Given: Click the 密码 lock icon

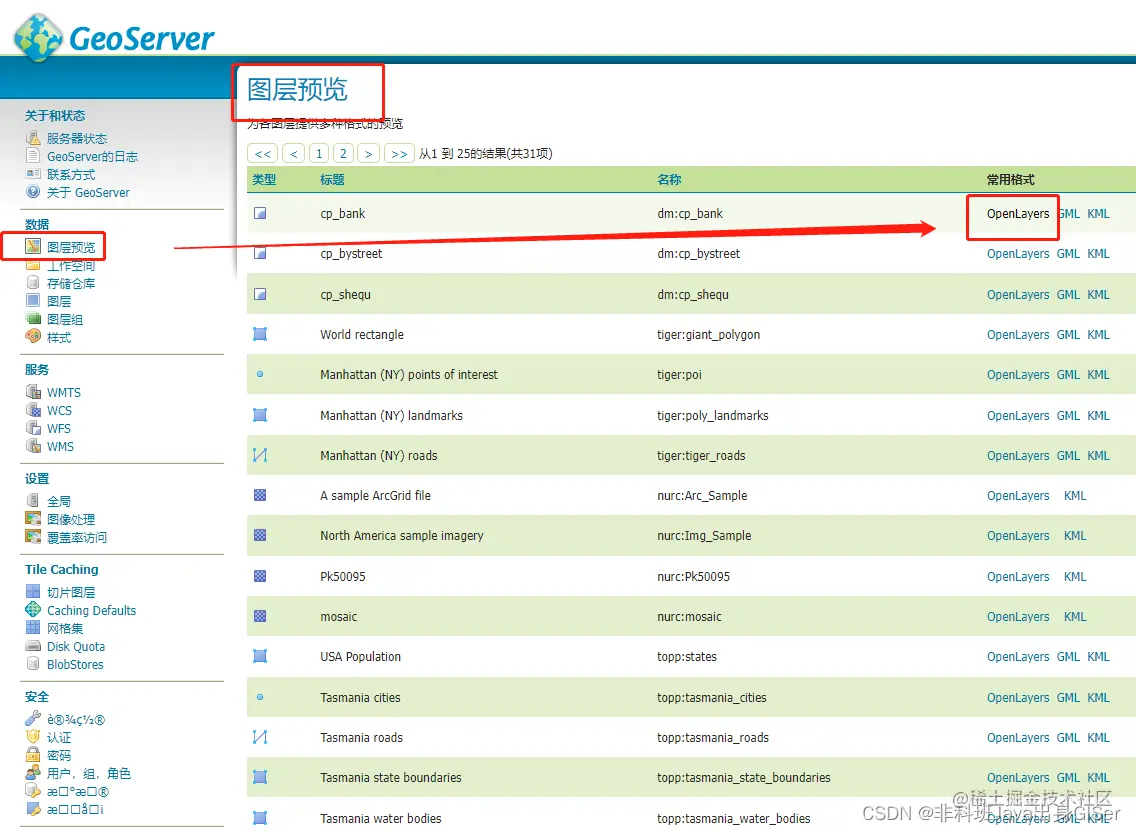Looking at the screenshot, I should 33,754.
